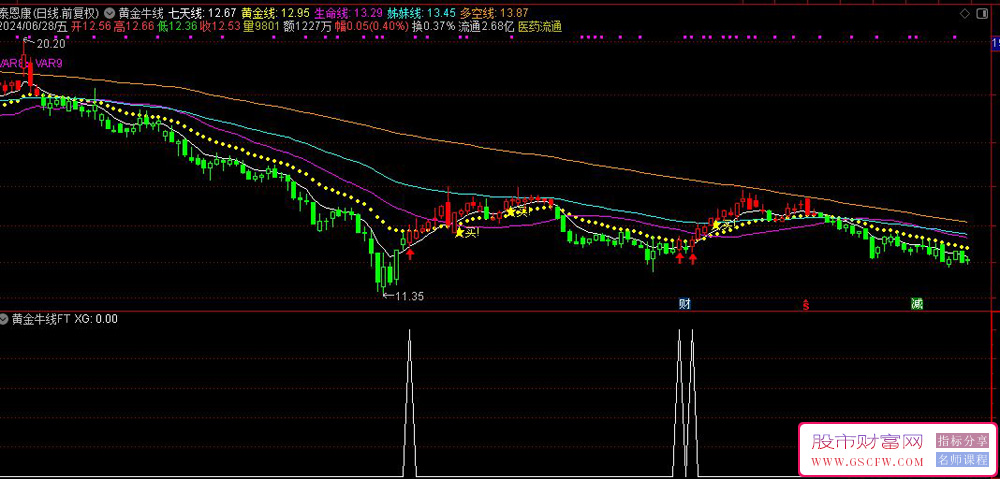
Task: Click the turnover amount 额1227万
Action: [x=307, y=26]
